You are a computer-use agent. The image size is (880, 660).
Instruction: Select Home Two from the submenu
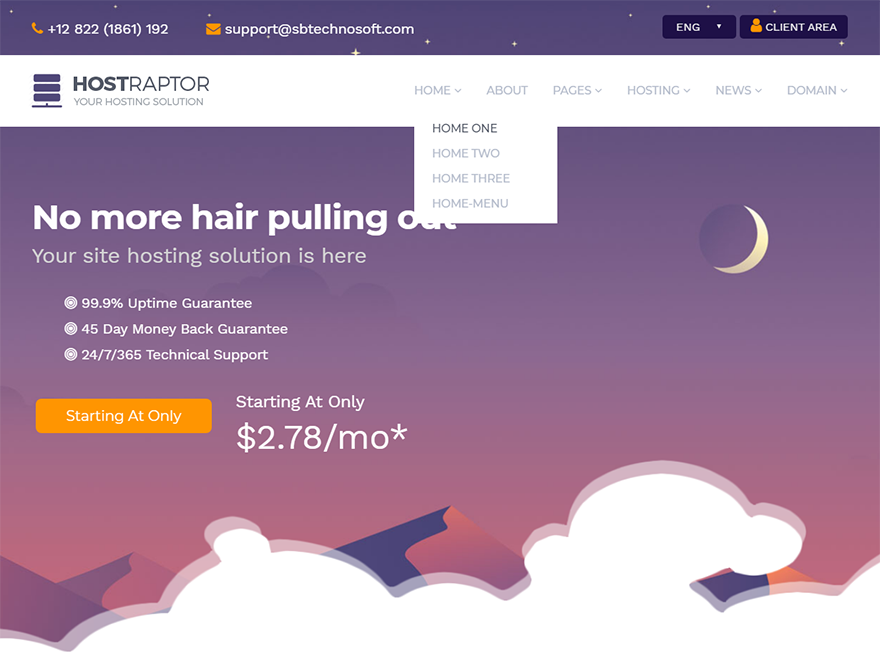pos(466,153)
